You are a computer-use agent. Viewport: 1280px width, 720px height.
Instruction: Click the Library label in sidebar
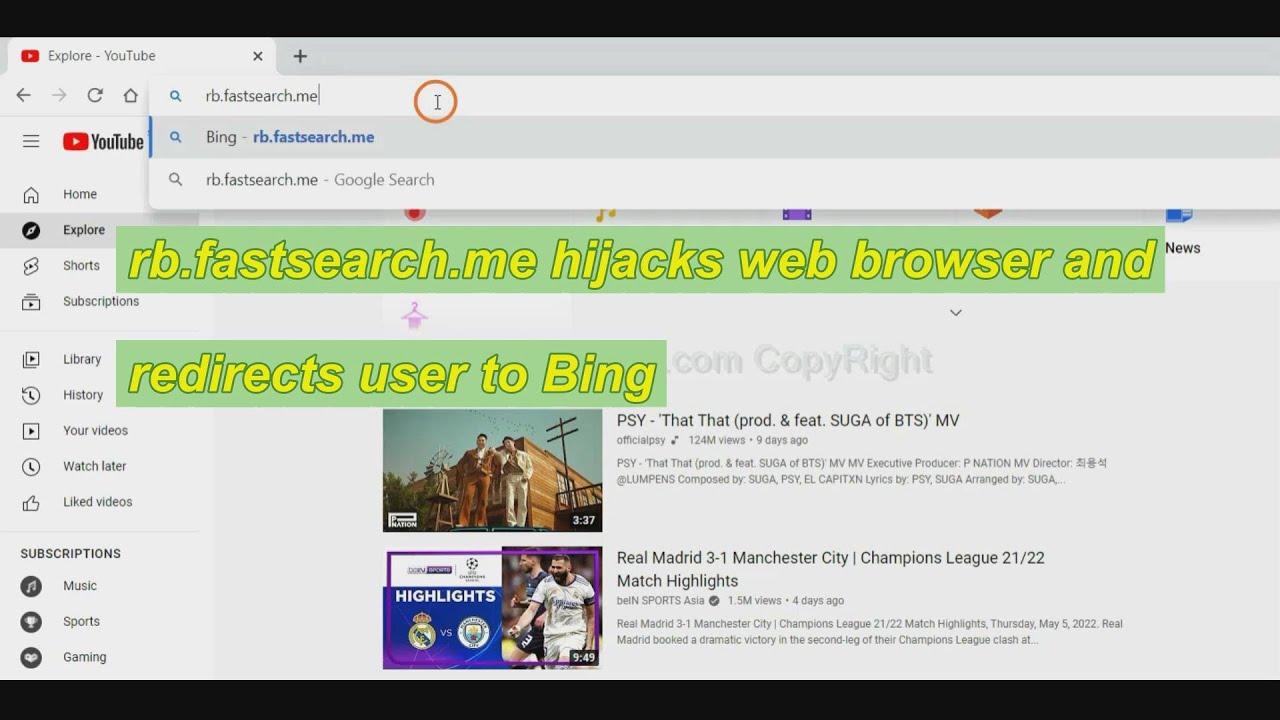[x=82, y=359]
